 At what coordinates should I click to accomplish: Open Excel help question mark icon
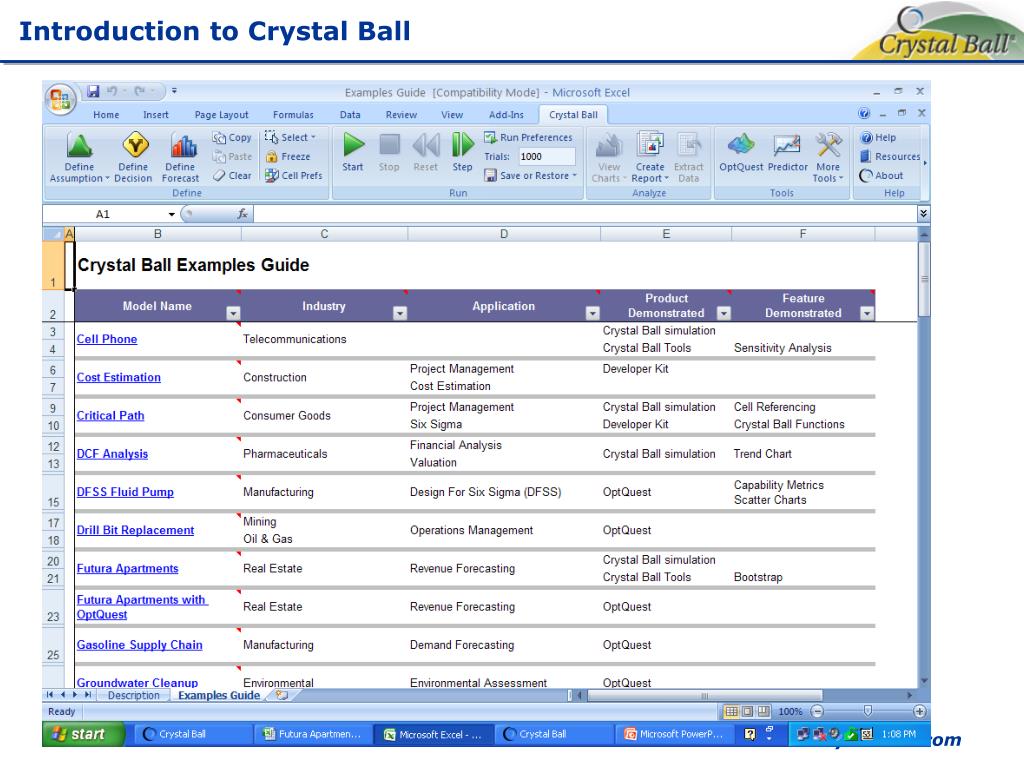[x=864, y=114]
